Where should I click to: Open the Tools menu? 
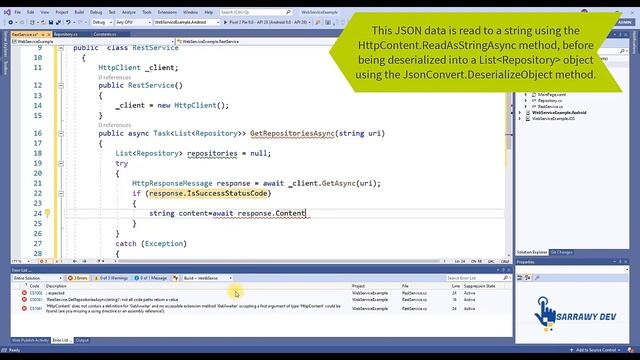point(147,12)
